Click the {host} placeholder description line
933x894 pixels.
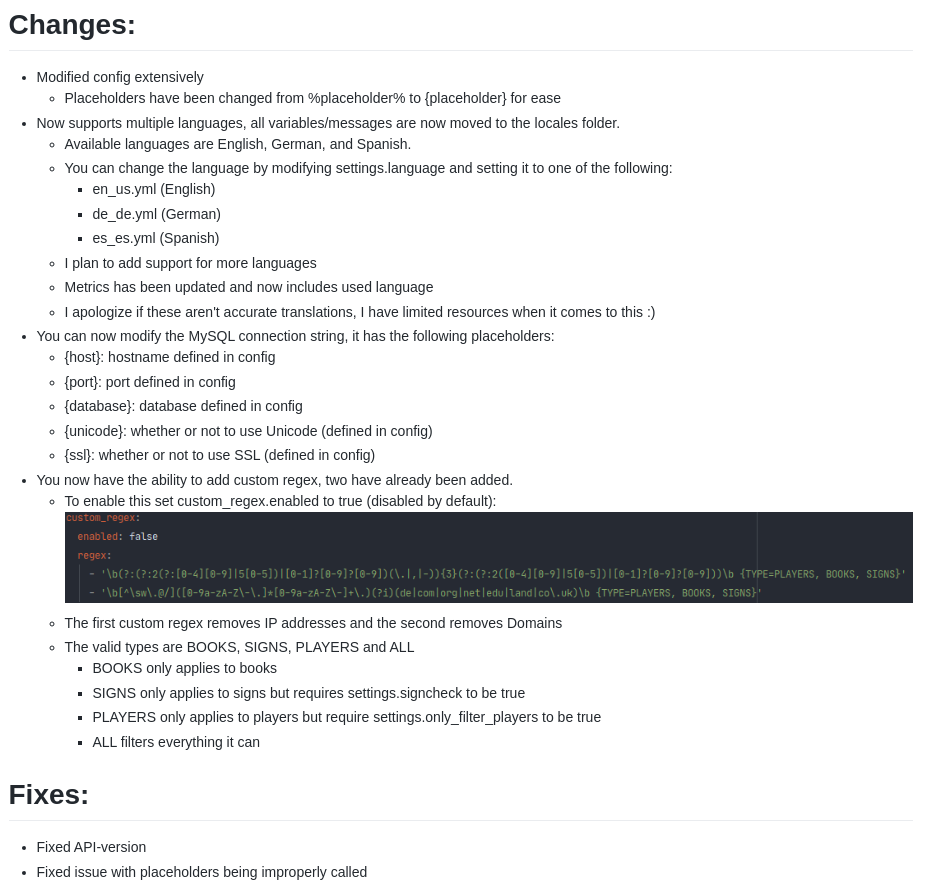pyautogui.click(x=170, y=357)
